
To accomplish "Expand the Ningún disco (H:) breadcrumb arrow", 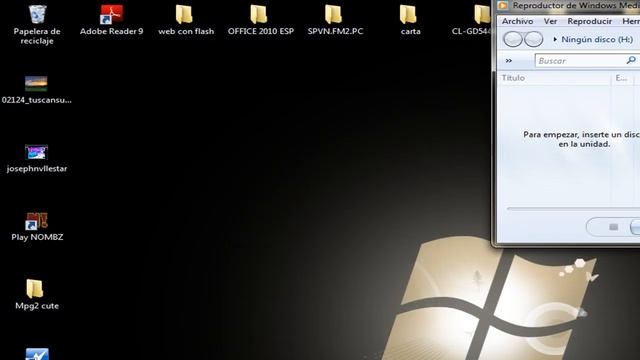I will click(555, 40).
